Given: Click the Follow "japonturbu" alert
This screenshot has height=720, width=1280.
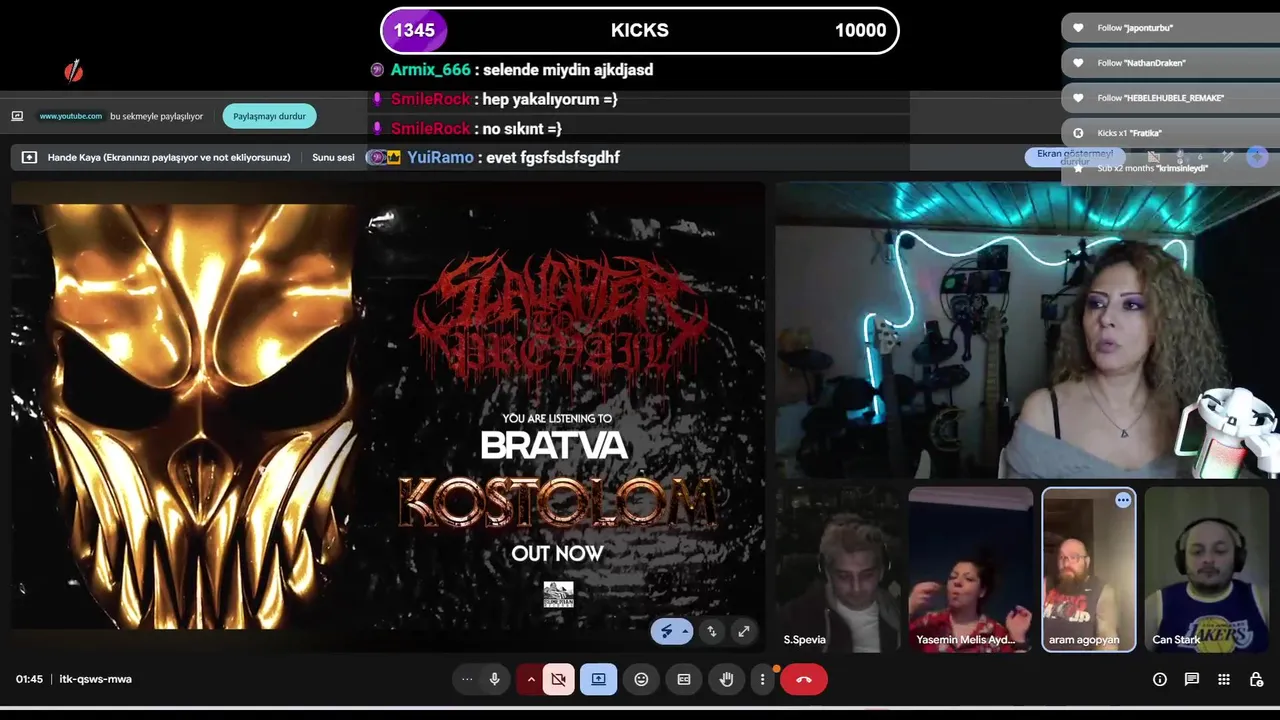Looking at the screenshot, I should (x=1170, y=28).
